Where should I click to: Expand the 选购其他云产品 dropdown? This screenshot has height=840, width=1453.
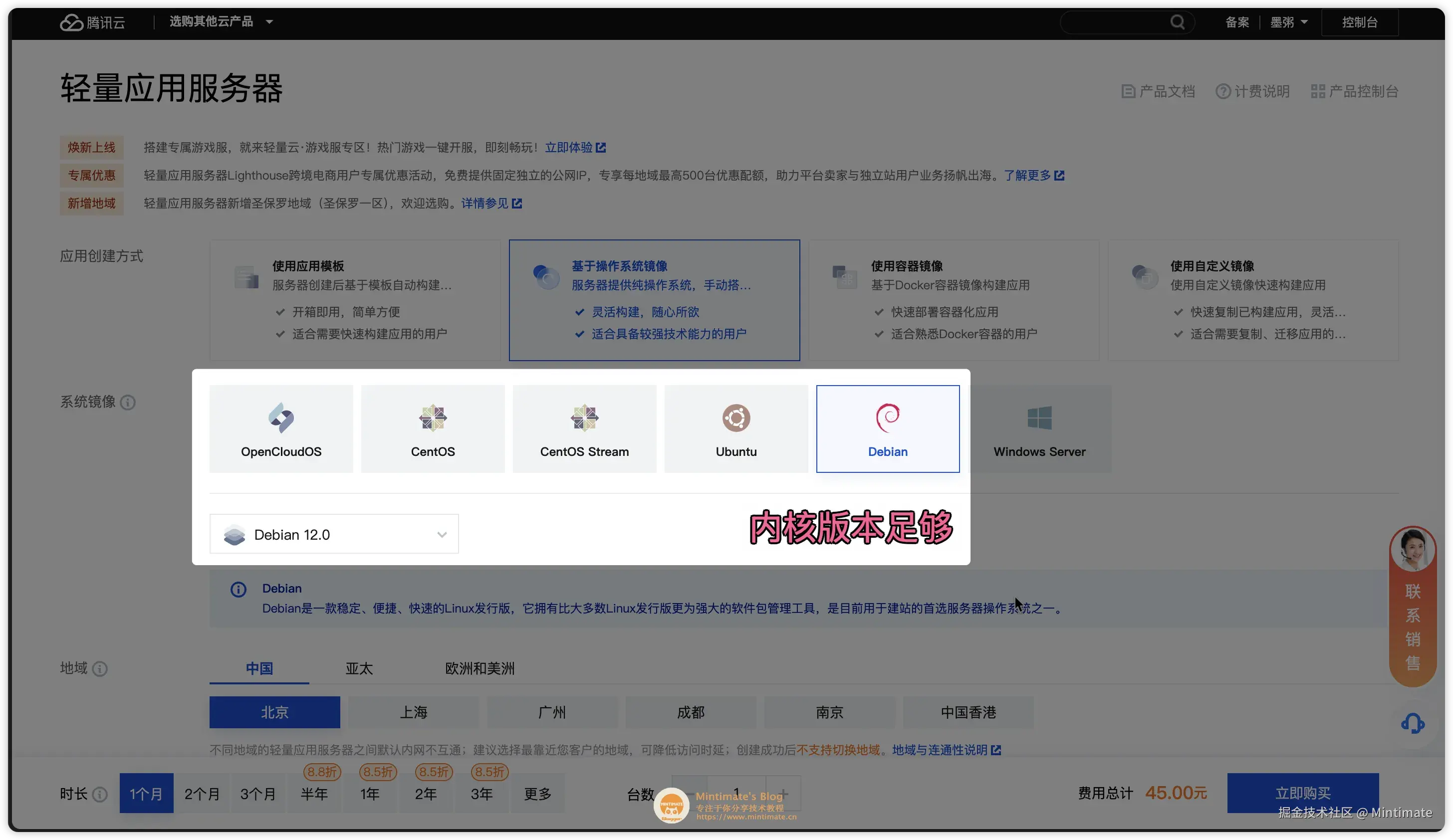click(219, 21)
